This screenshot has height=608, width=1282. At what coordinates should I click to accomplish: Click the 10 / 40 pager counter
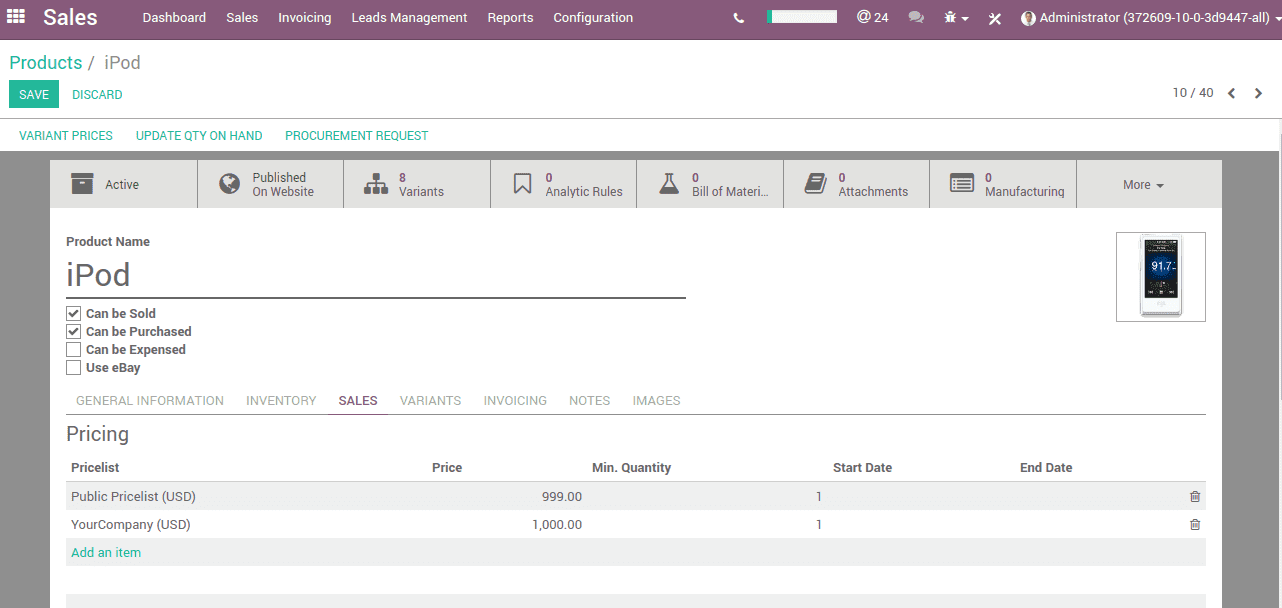point(1193,93)
